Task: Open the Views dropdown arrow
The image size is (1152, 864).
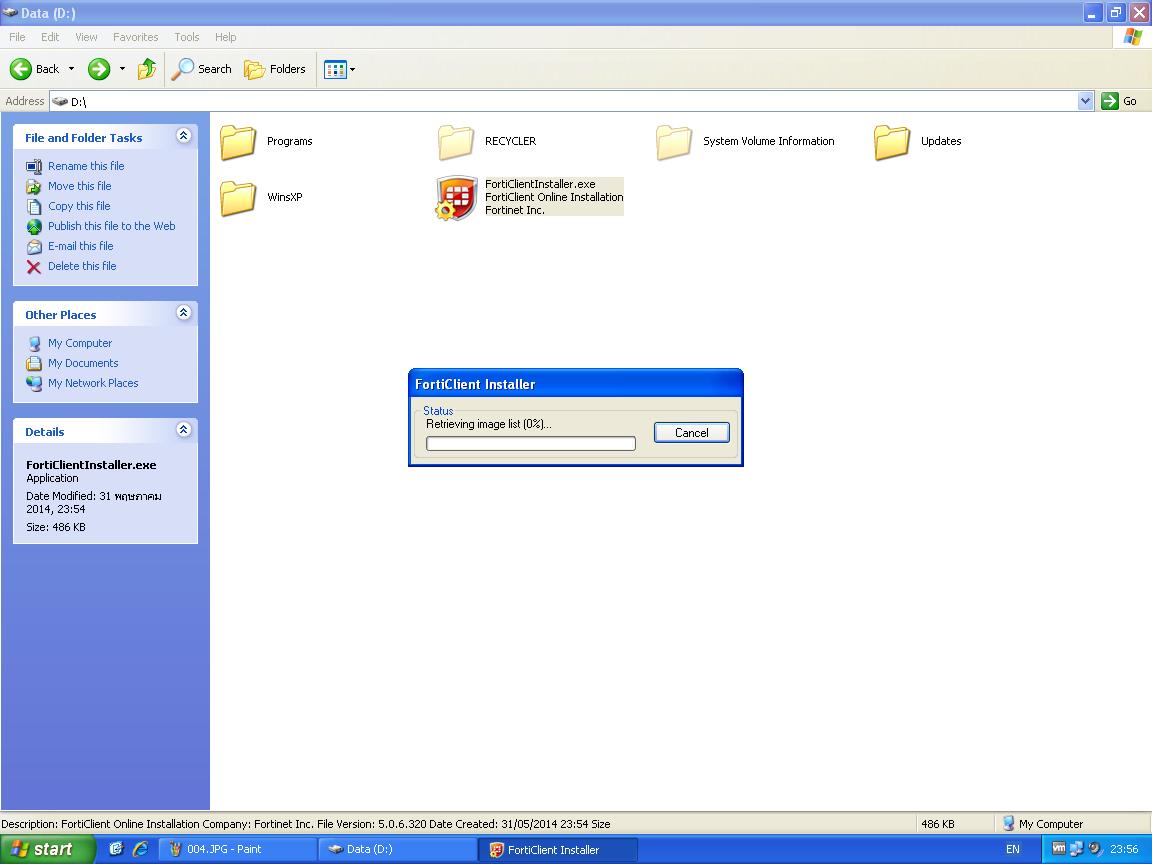Action: click(353, 70)
